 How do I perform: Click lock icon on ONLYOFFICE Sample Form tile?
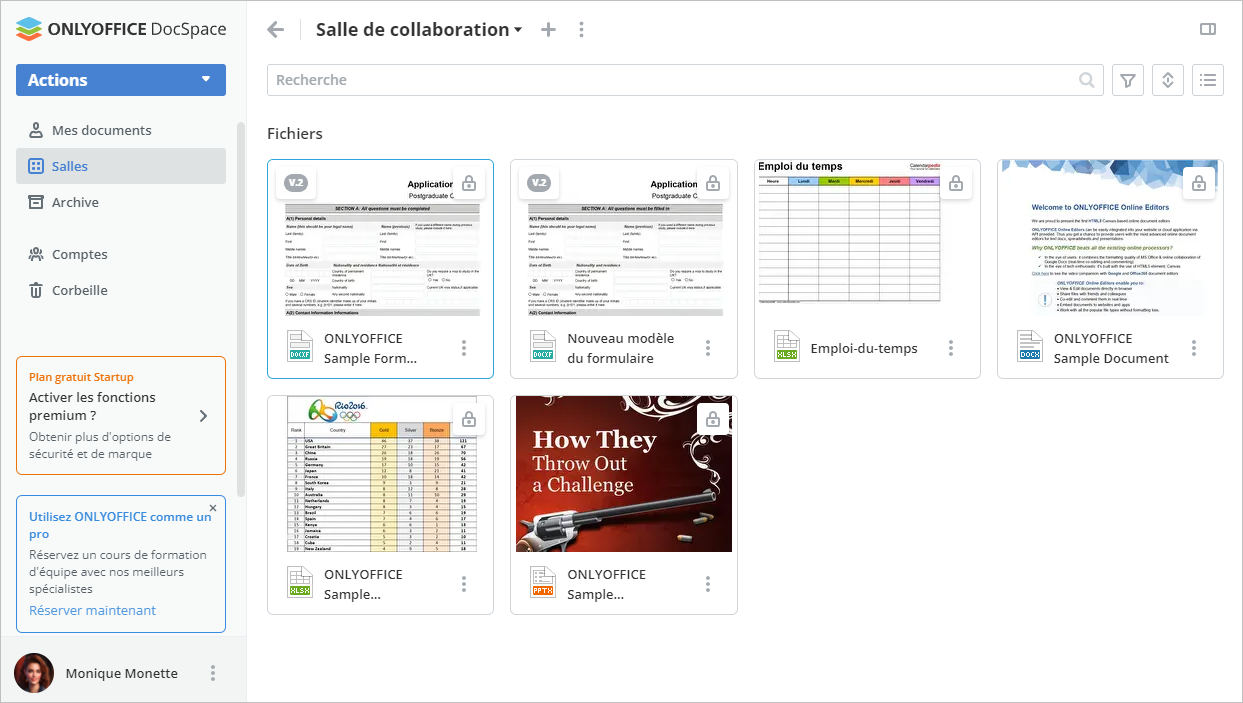tap(469, 183)
